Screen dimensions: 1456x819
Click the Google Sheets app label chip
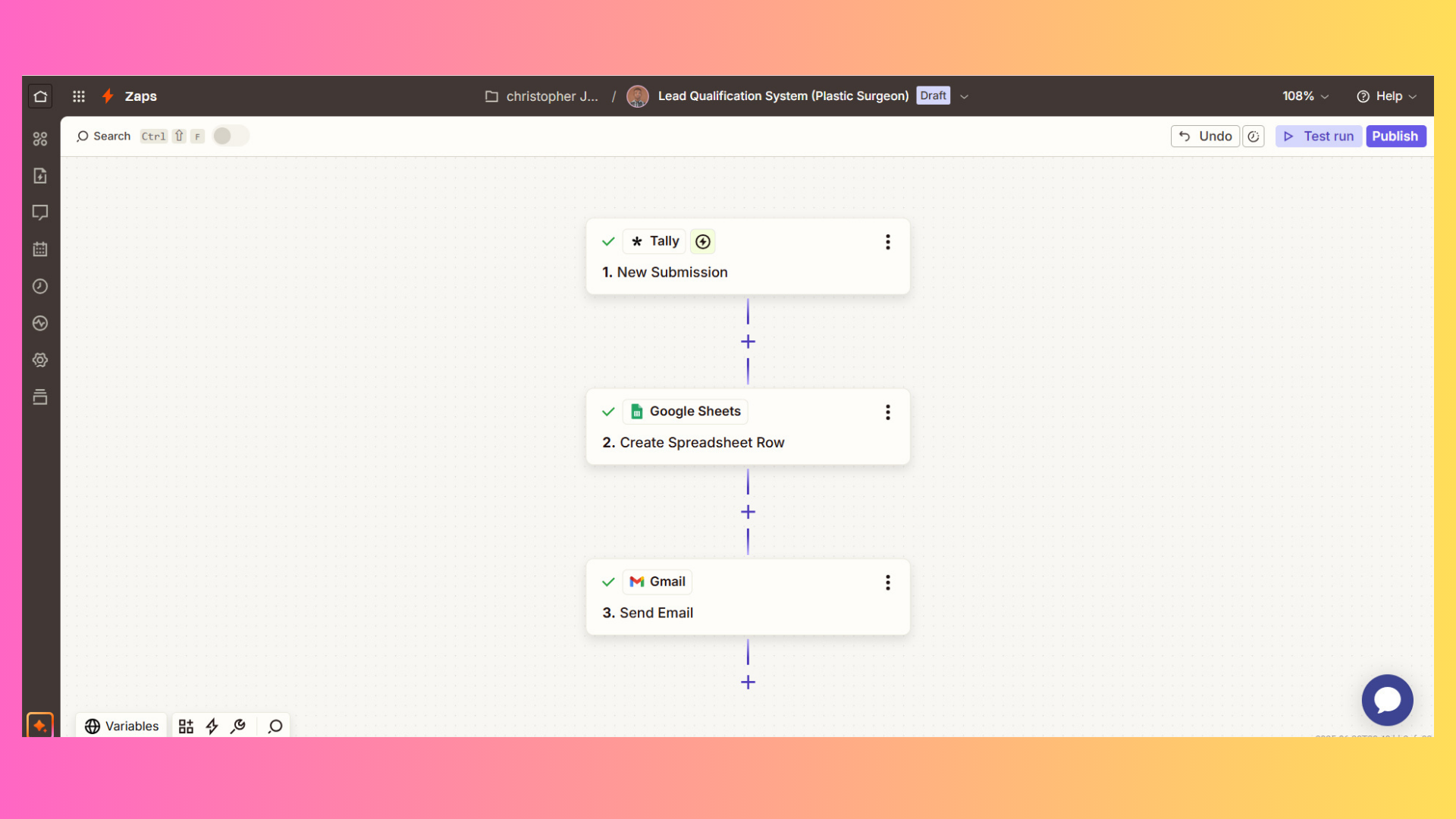click(x=686, y=411)
